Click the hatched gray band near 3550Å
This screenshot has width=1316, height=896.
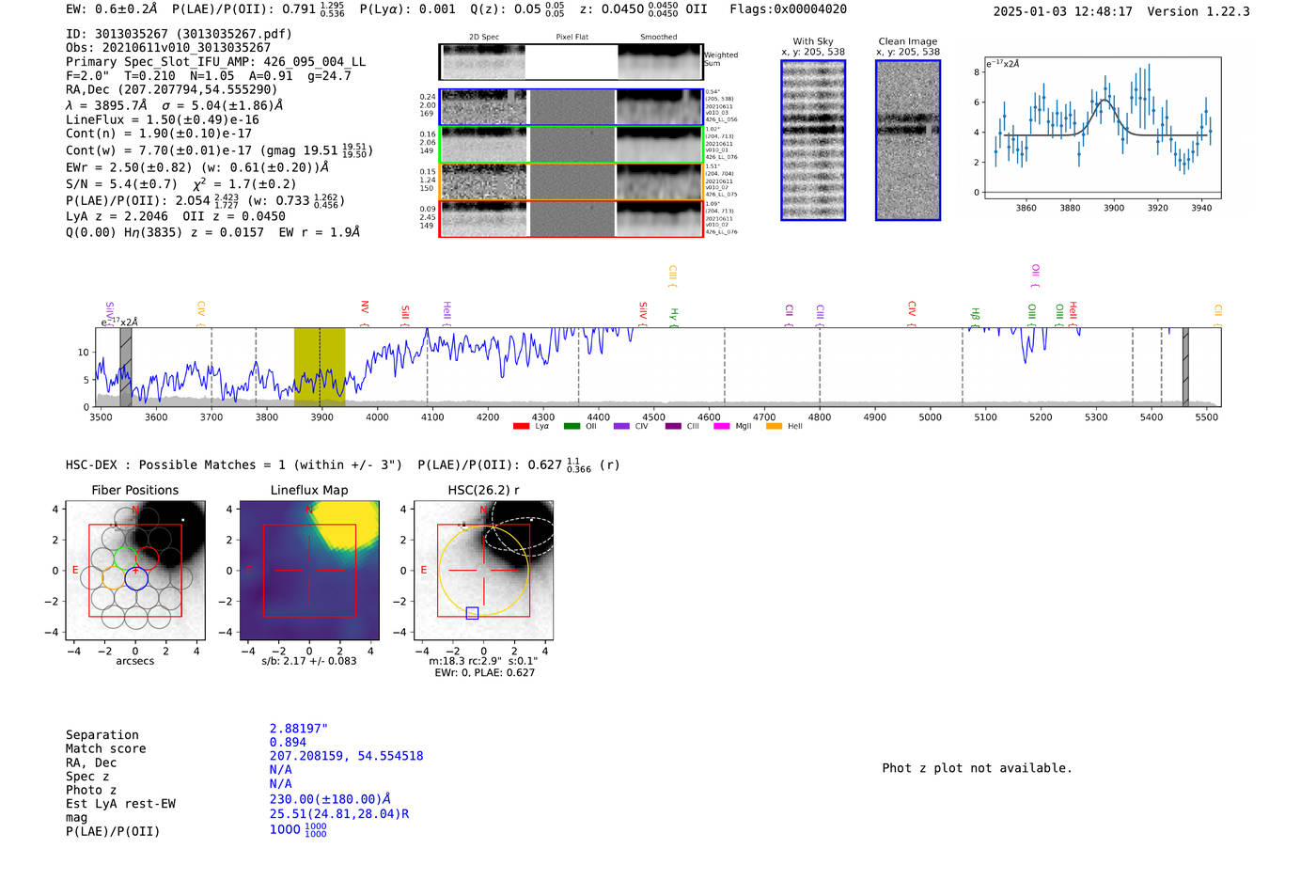pyautogui.click(x=125, y=367)
